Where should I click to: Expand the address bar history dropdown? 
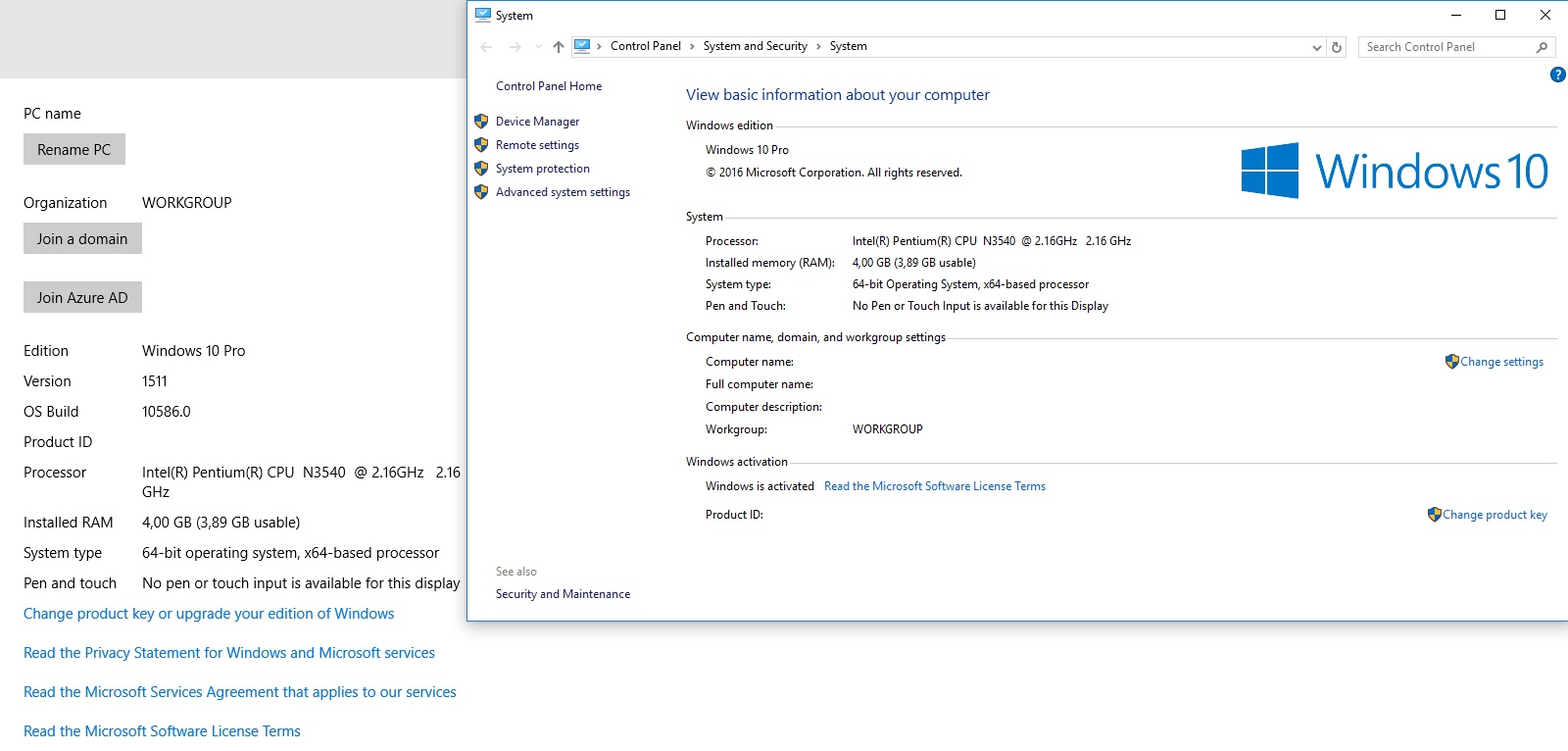point(1316,47)
